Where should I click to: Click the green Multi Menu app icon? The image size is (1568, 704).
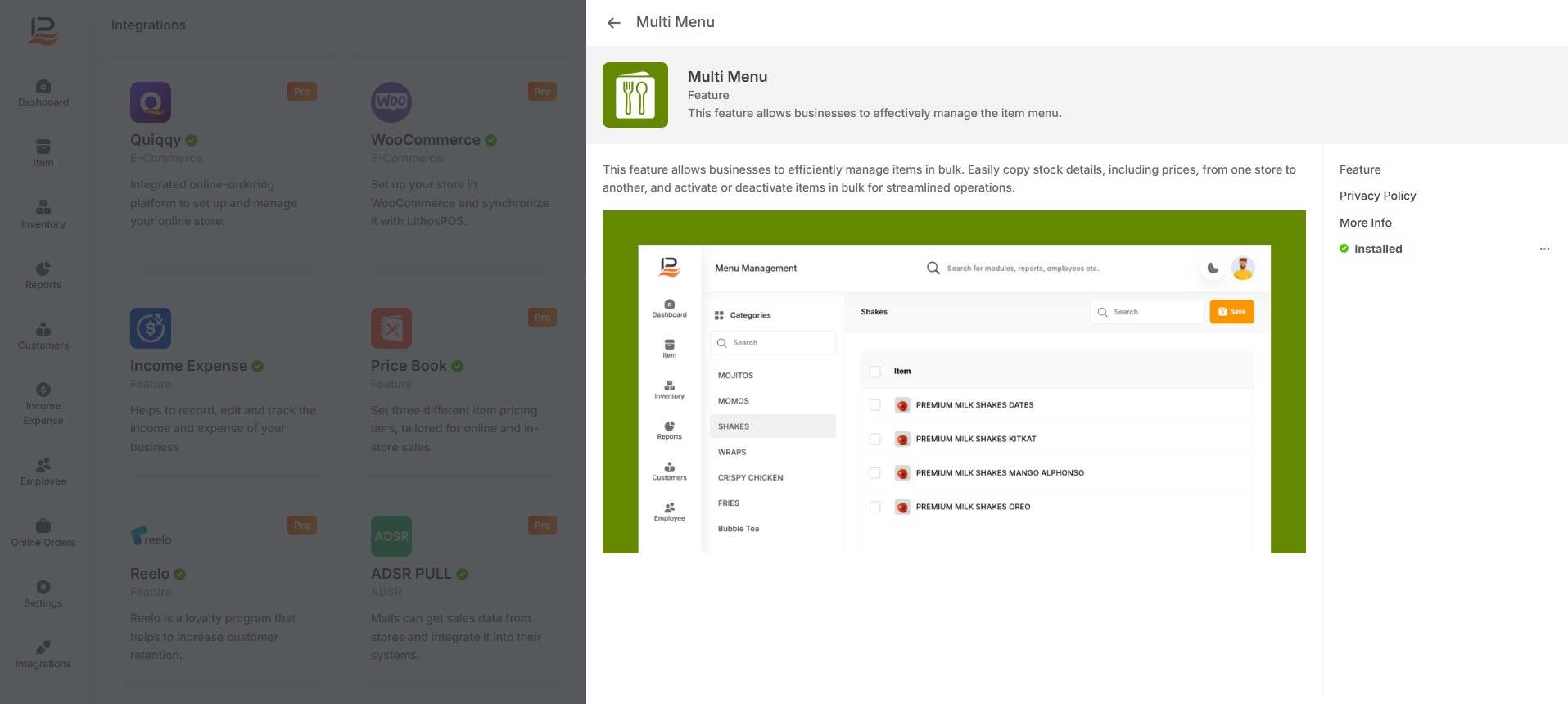coord(635,95)
